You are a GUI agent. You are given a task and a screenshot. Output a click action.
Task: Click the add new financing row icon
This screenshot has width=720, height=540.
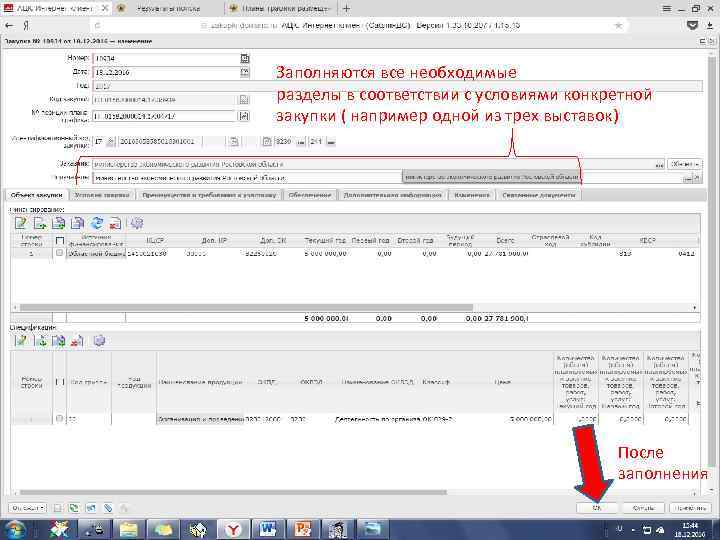coord(40,223)
